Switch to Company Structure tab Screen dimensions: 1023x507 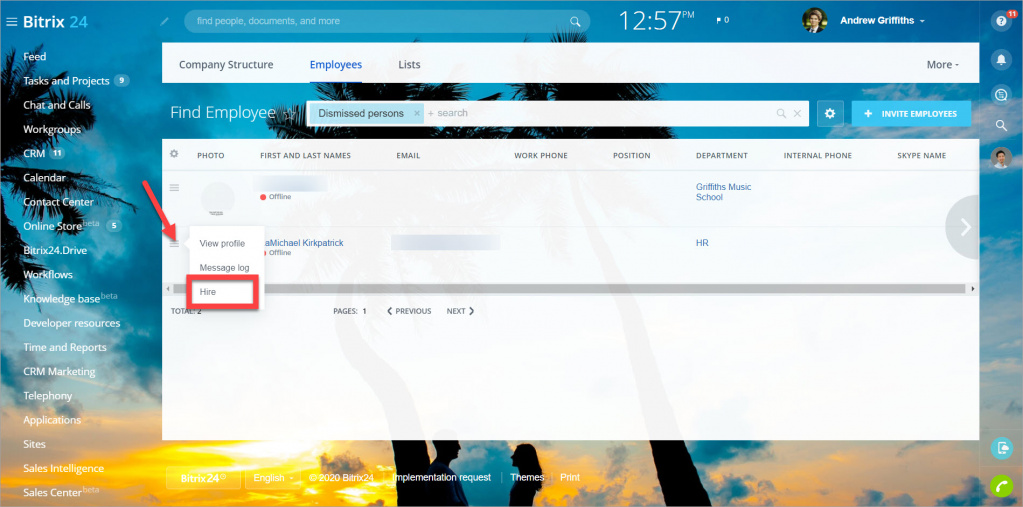pos(226,65)
